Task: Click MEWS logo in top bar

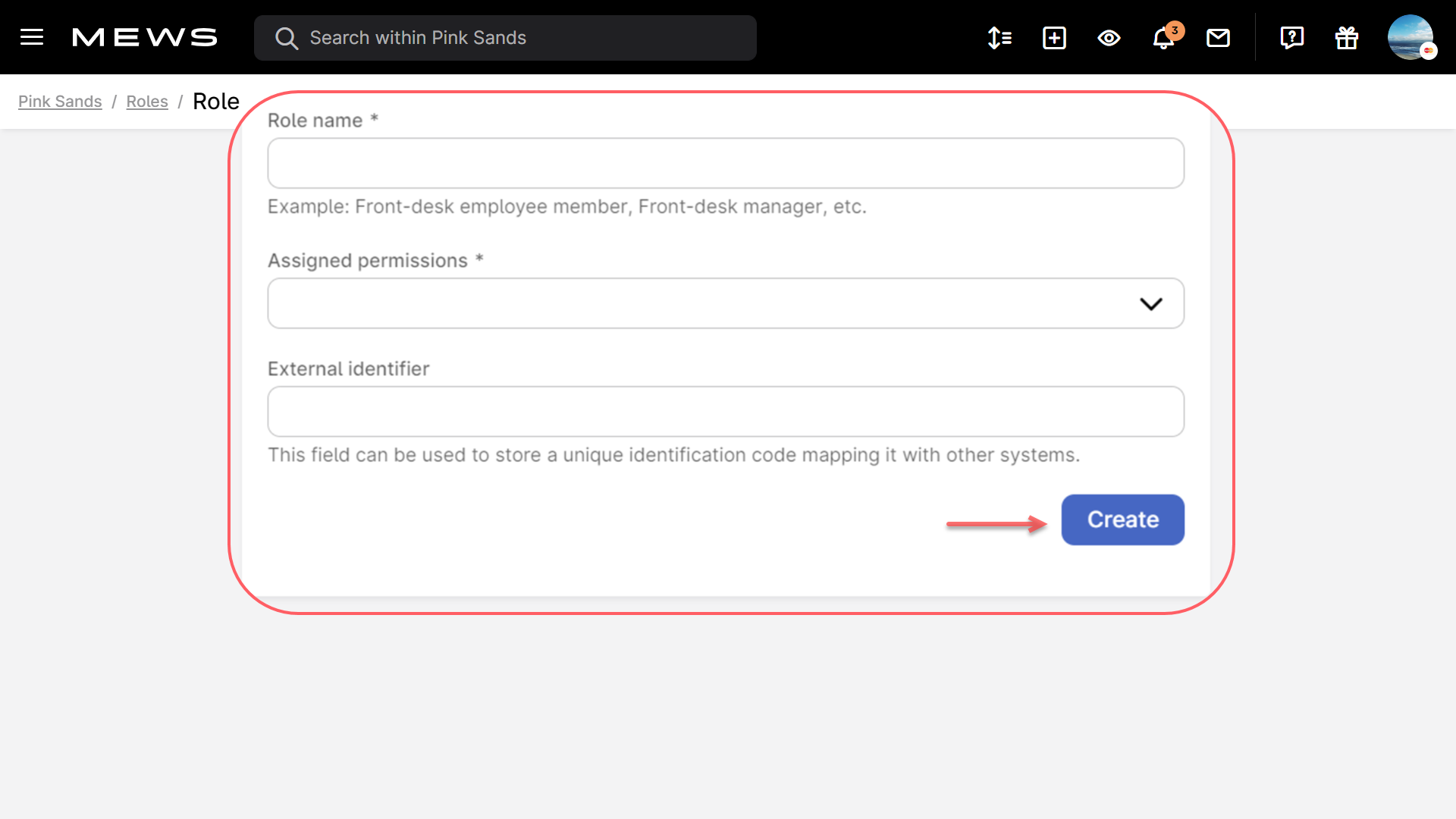Action: coord(143,37)
